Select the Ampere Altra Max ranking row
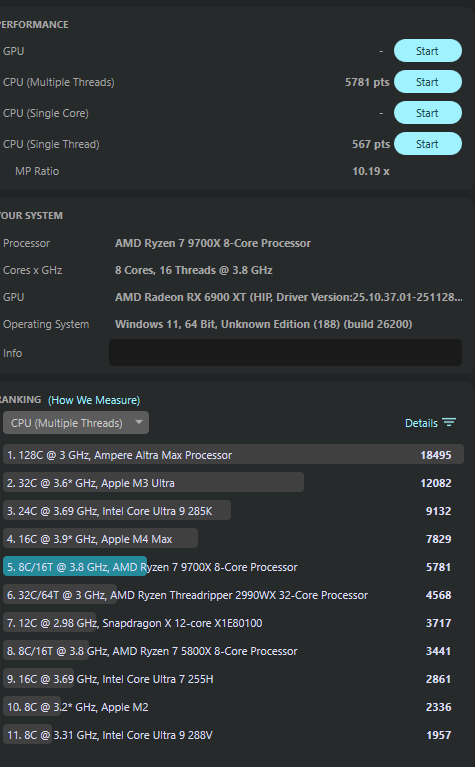475x767 pixels. coord(233,454)
